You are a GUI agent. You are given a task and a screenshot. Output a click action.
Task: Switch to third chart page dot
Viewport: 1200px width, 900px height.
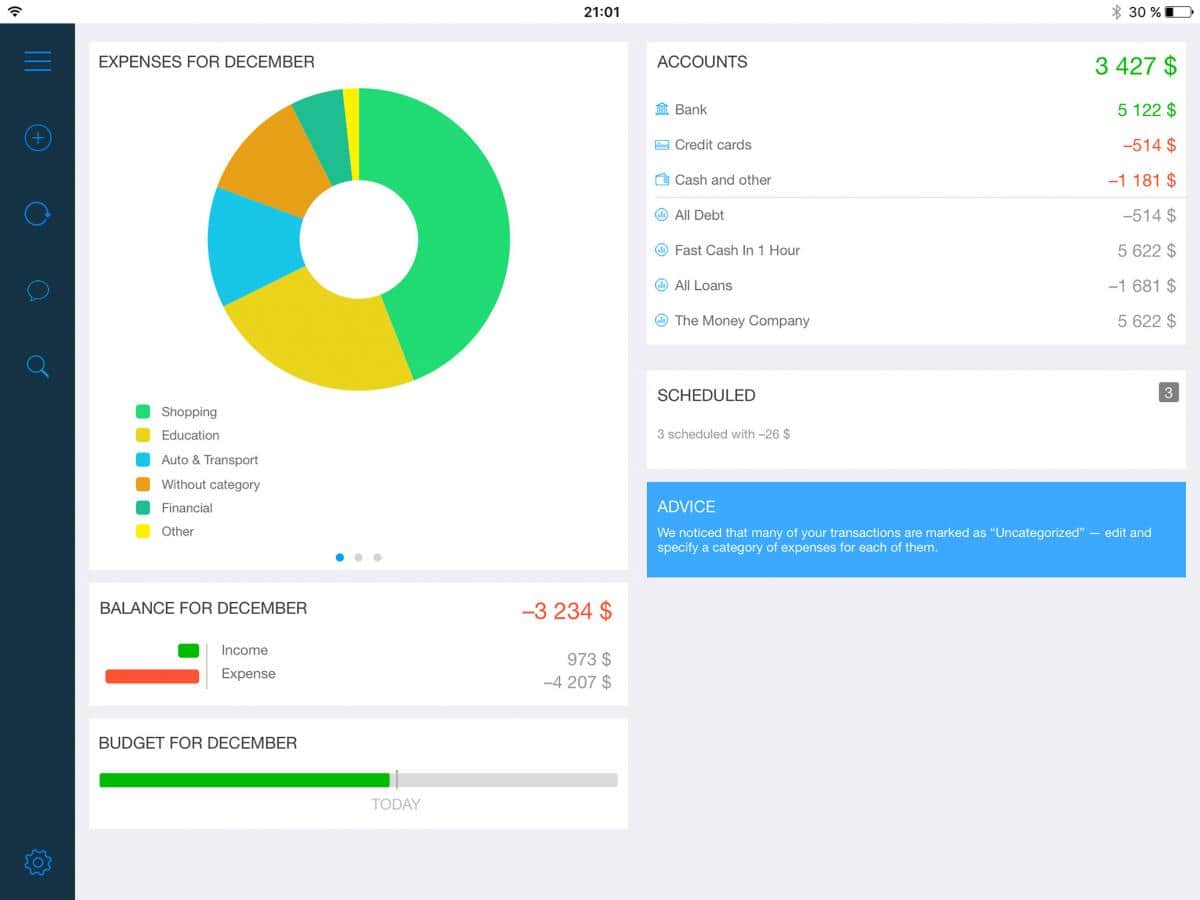click(377, 558)
